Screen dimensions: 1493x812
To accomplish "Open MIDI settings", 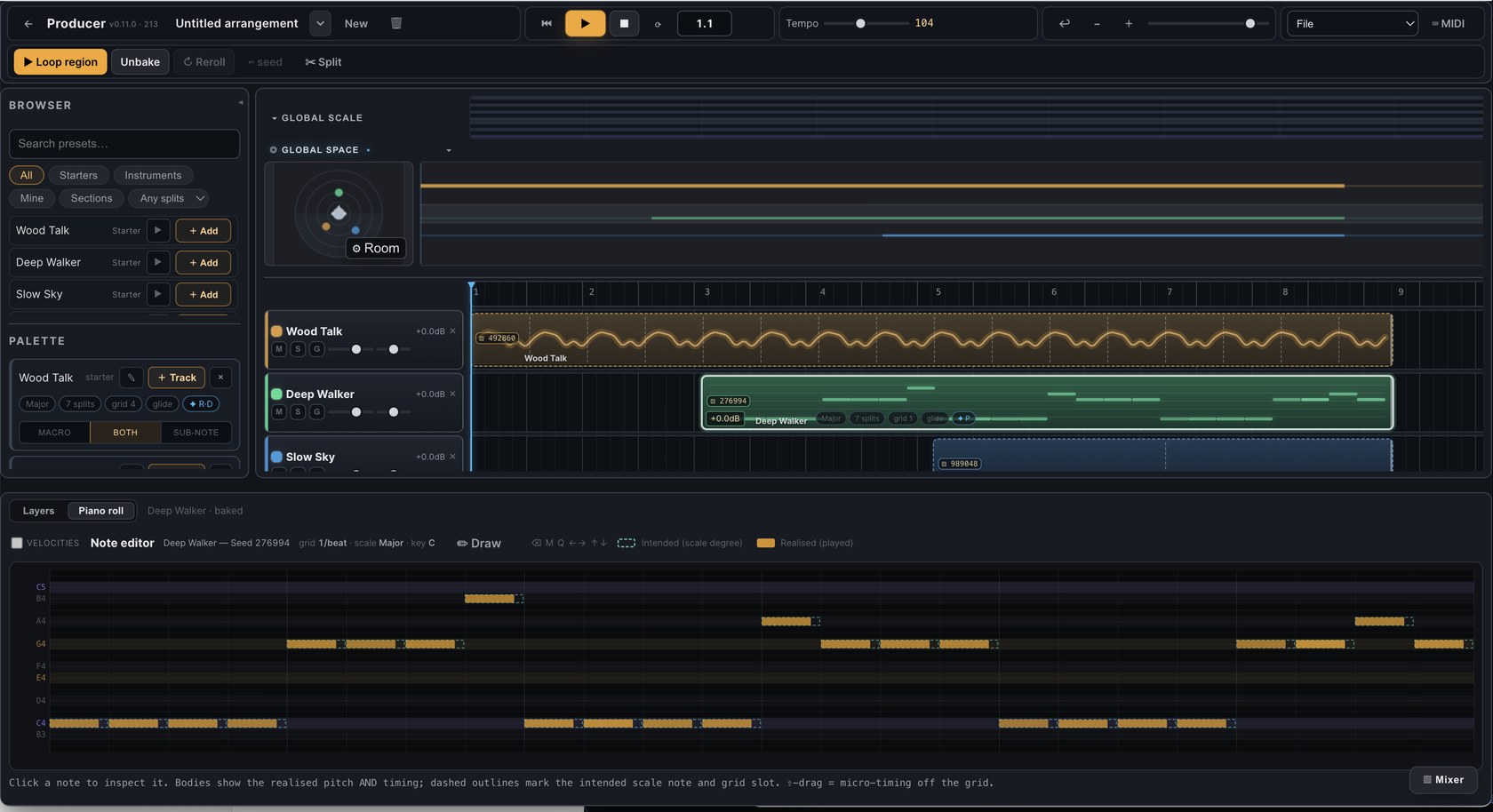I will [1449, 24].
